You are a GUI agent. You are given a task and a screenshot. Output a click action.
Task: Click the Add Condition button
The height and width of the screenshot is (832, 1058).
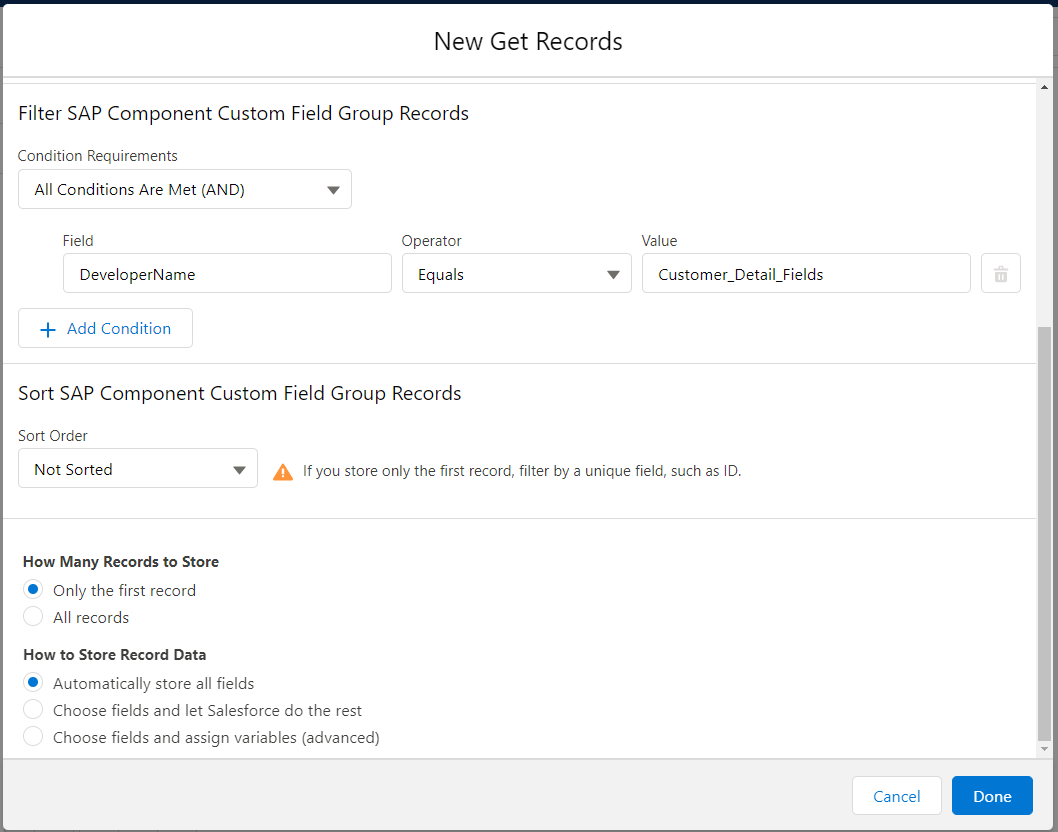105,329
